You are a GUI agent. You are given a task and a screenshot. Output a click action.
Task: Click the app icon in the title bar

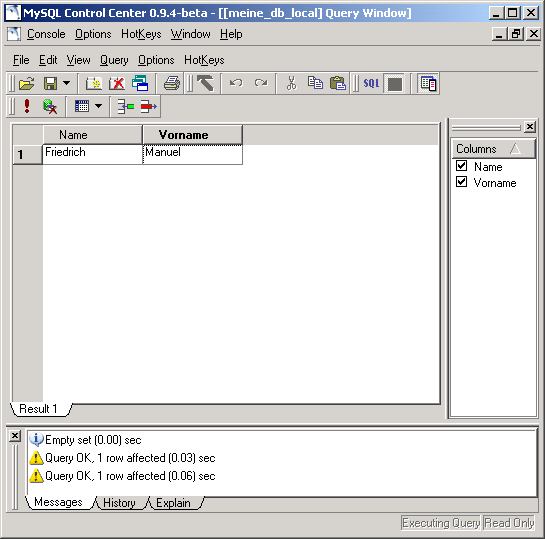[x=13, y=13]
